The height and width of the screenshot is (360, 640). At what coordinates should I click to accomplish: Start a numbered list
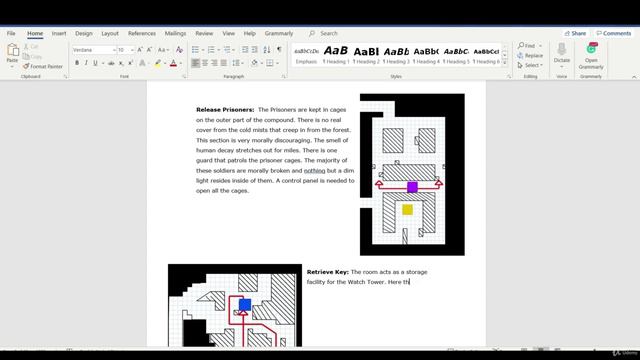[x=211, y=50]
